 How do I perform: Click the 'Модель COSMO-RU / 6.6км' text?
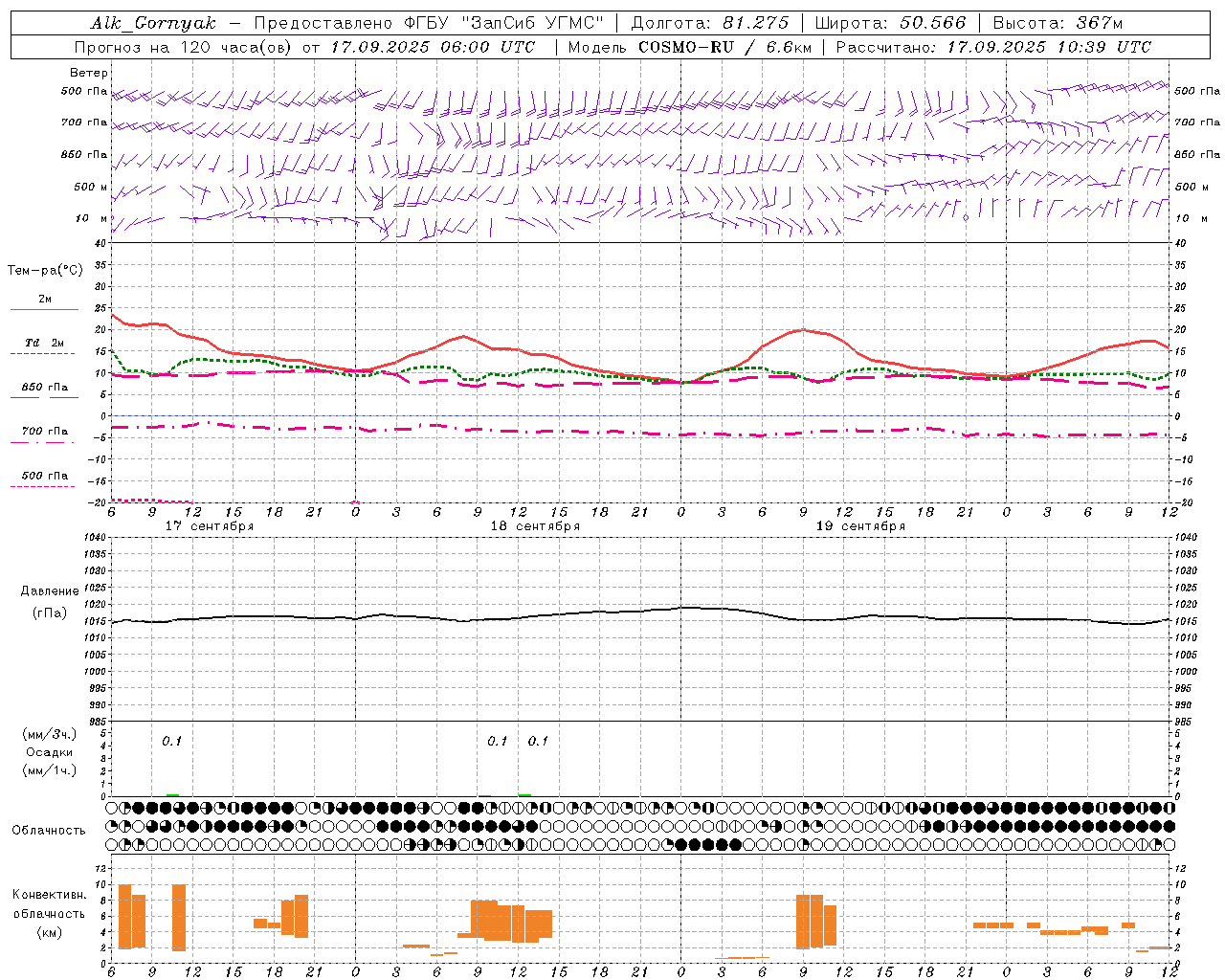[x=689, y=47]
